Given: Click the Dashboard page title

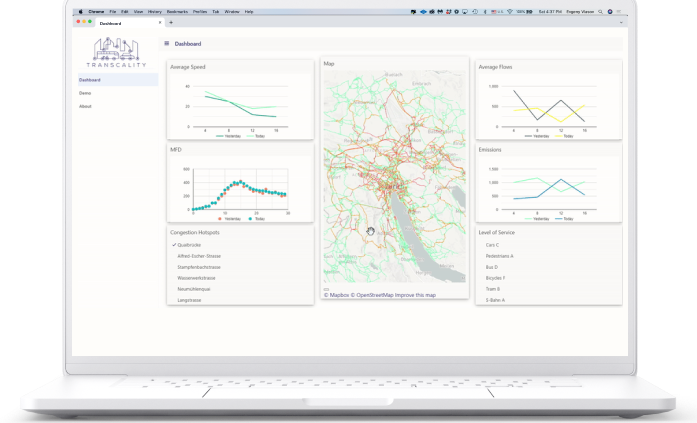Looking at the screenshot, I should click(x=188, y=44).
